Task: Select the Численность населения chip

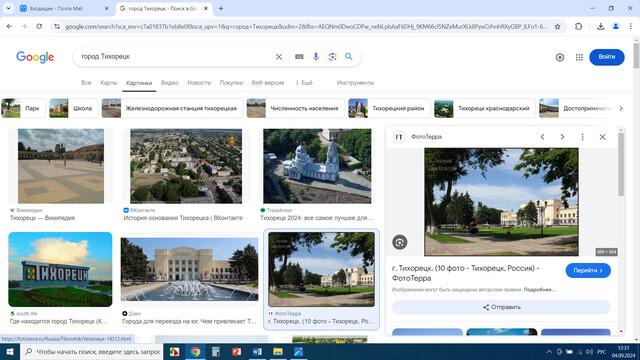Action: (296, 108)
